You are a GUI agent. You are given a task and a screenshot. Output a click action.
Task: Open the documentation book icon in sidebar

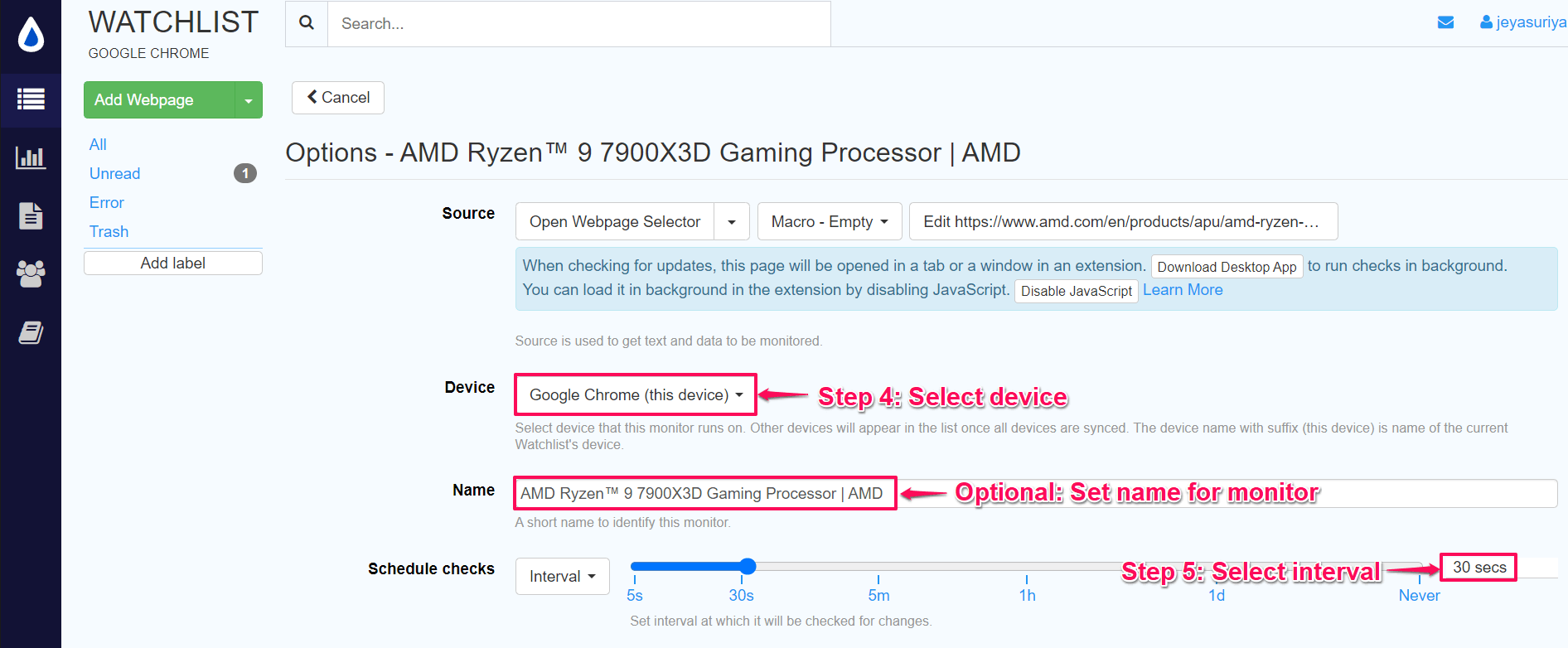(x=31, y=331)
